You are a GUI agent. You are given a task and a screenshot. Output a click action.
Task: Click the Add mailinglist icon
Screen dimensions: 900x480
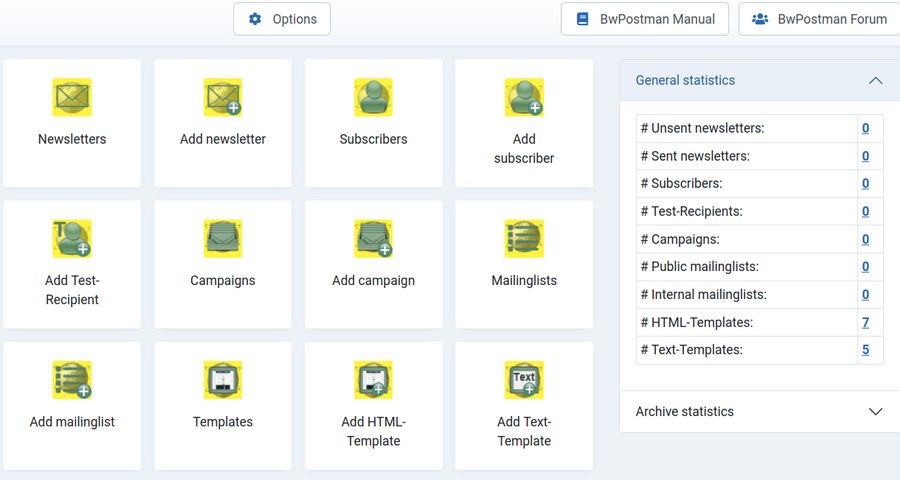[x=72, y=380]
